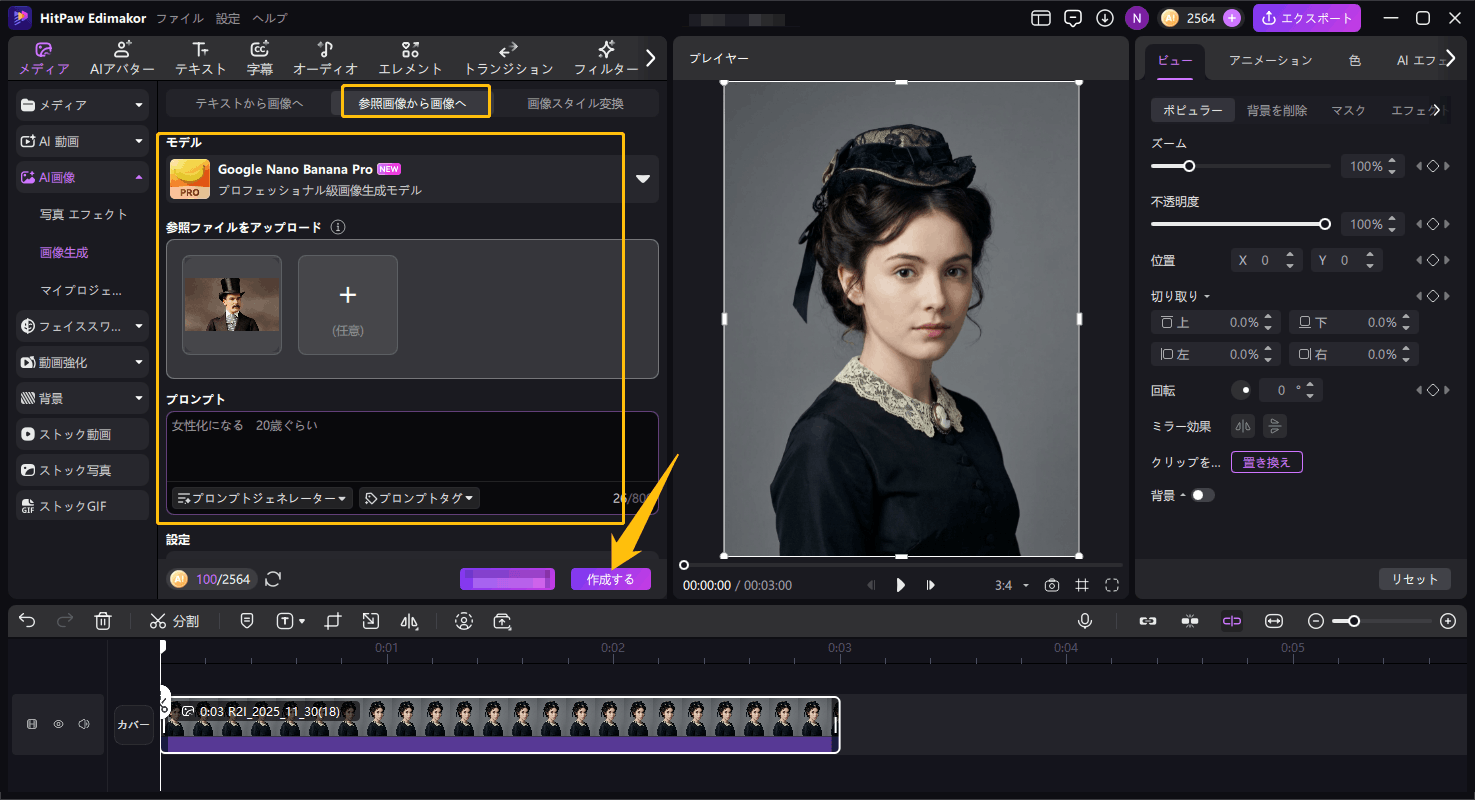This screenshot has height=800, width=1475.
Task: Click the microphone voice-over recording icon
Action: tap(1084, 620)
